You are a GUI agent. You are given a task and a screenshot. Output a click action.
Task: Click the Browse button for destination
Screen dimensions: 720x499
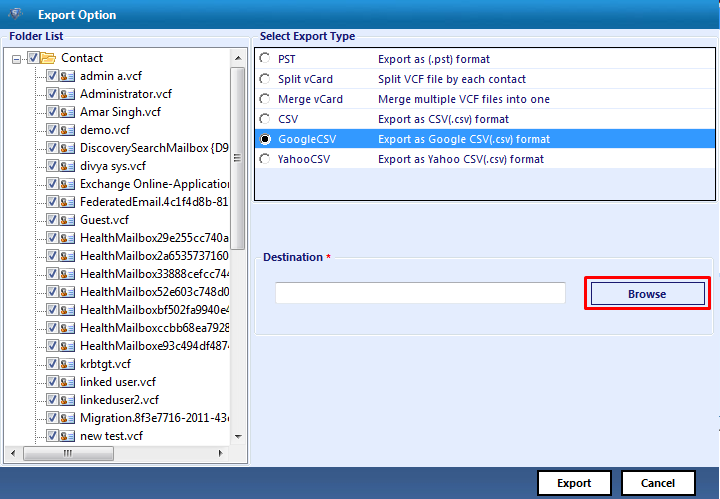[647, 294]
